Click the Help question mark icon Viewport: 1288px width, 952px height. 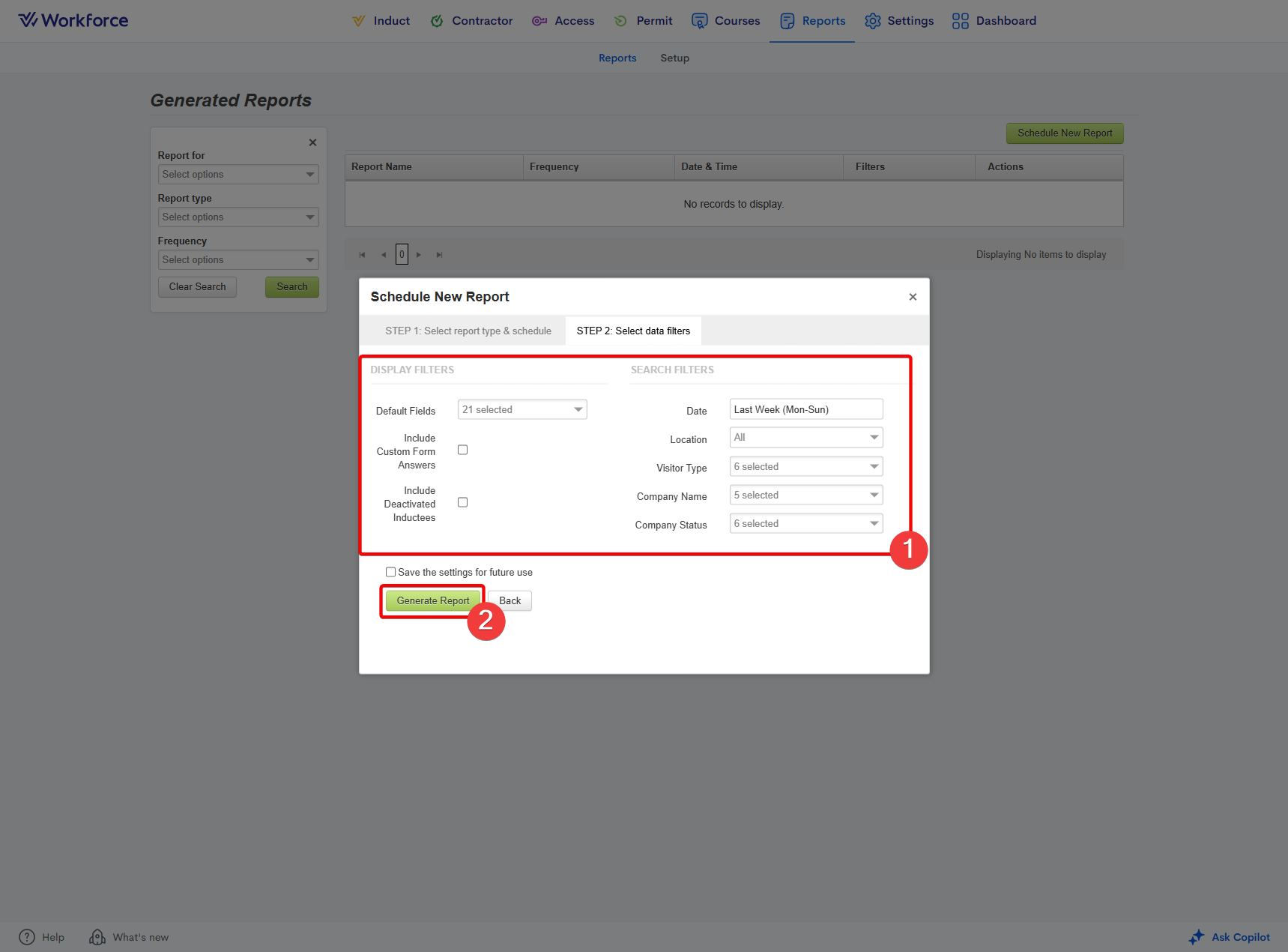click(27, 937)
